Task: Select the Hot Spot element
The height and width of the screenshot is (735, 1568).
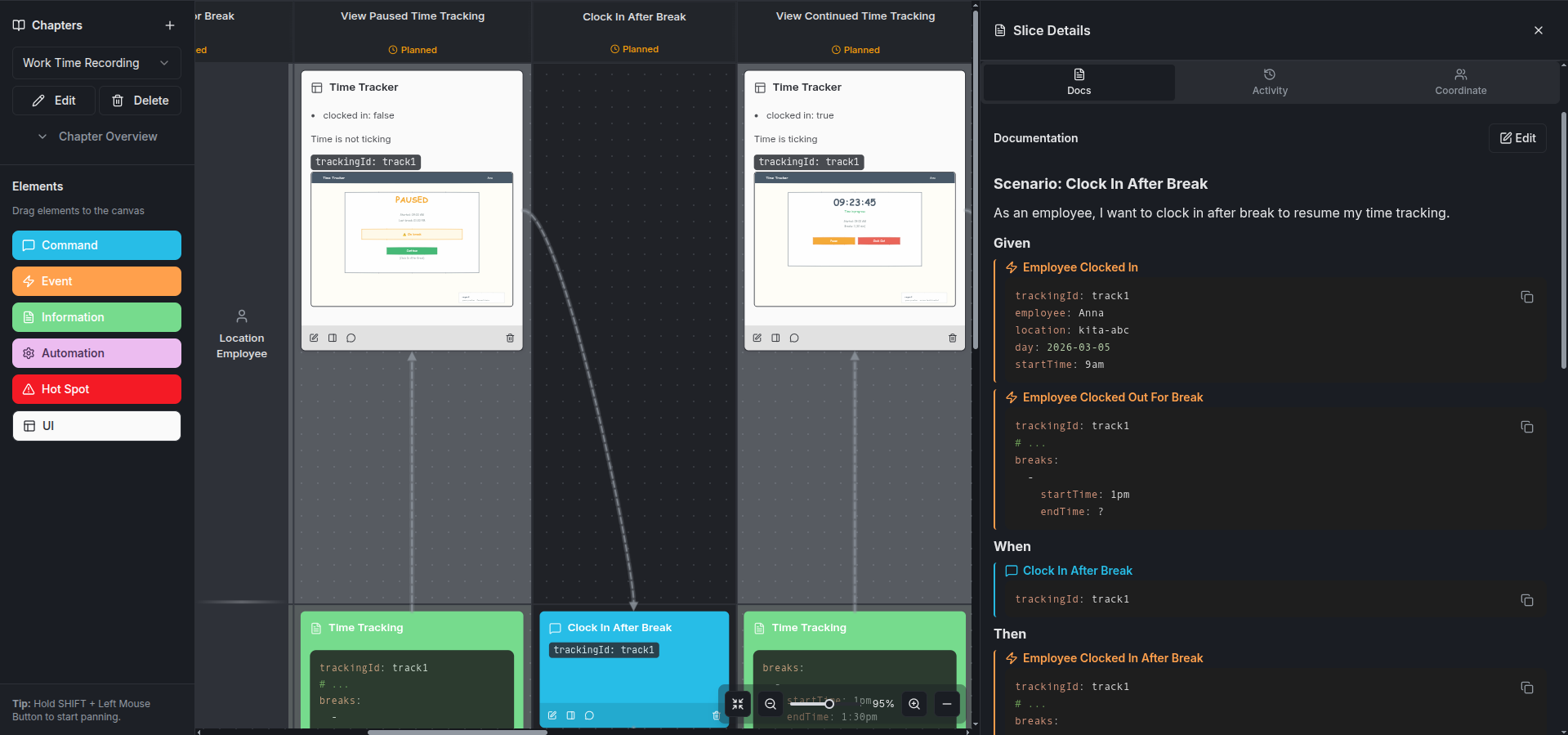Action: click(96, 389)
